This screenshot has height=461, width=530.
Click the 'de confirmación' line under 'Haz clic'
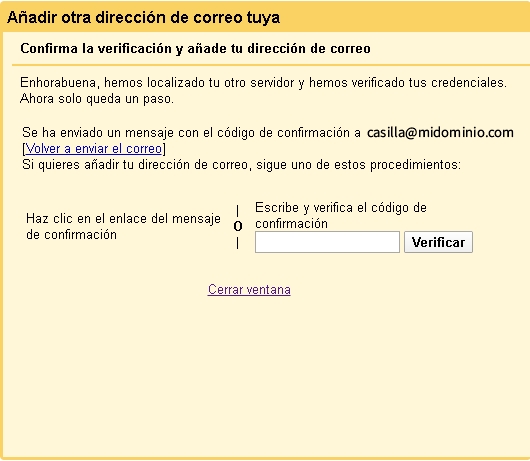(71, 235)
